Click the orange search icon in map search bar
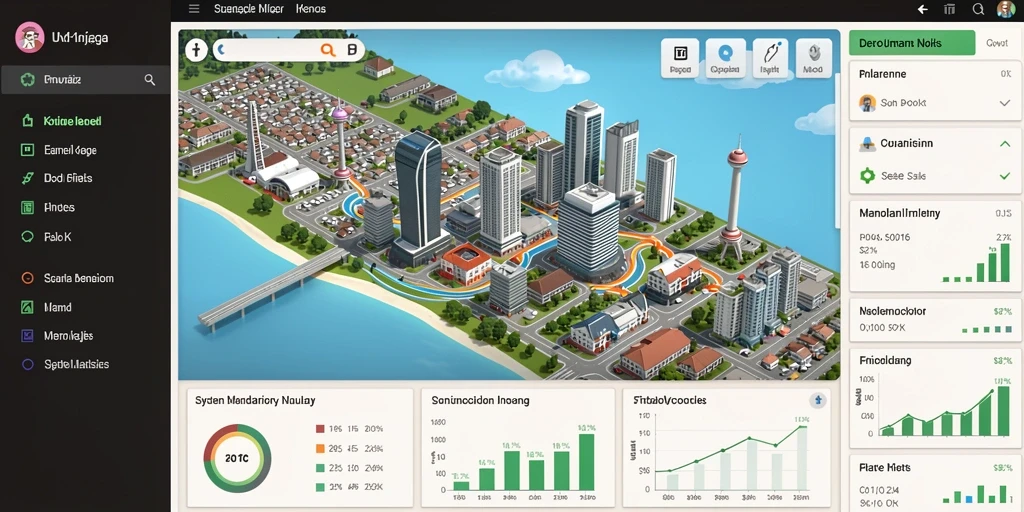 [x=328, y=50]
